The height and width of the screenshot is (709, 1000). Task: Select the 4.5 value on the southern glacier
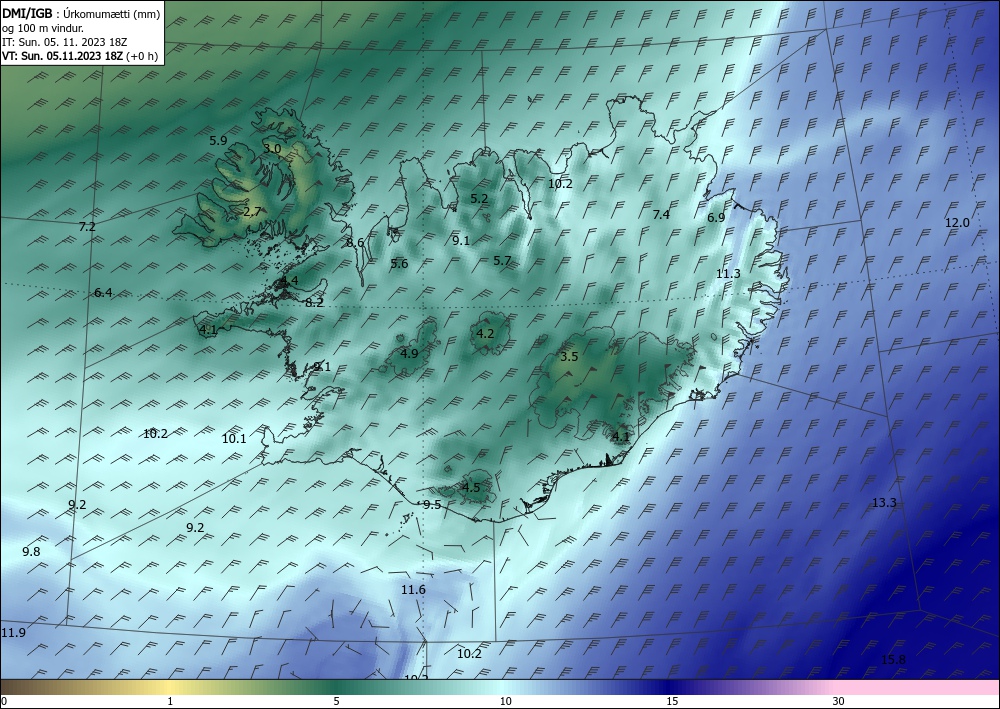pyautogui.click(x=471, y=488)
